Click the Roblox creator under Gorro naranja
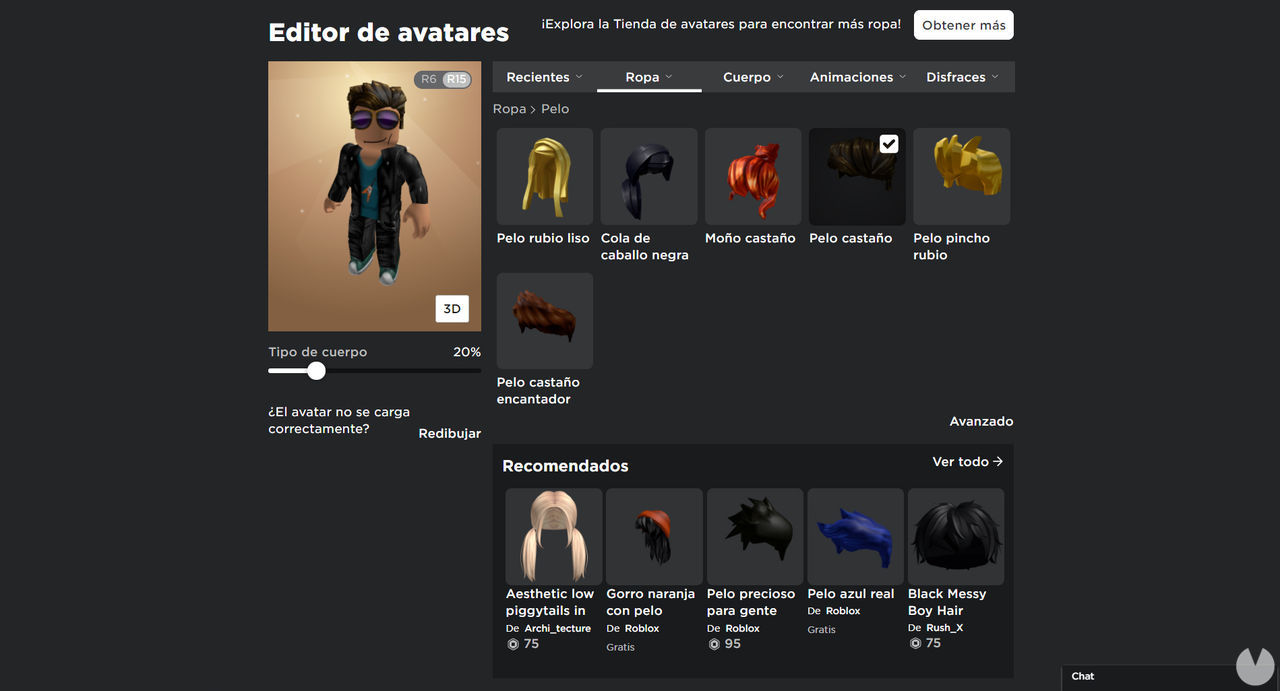The image size is (1280, 691). point(642,629)
